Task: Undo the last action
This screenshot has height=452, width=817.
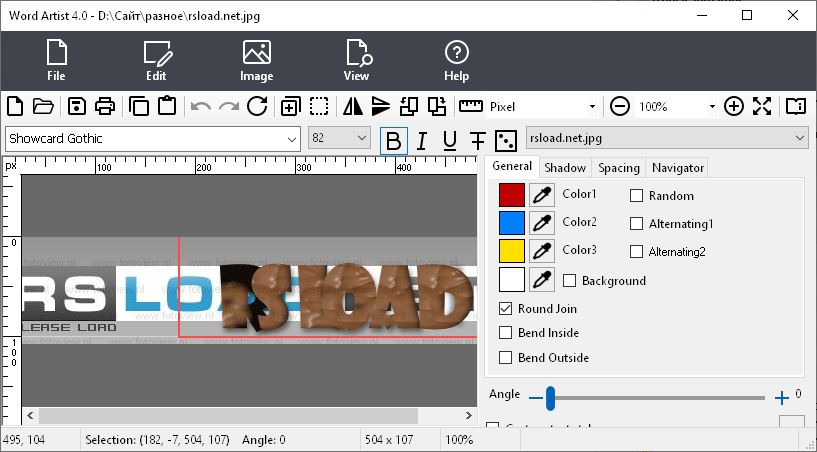Action: pyautogui.click(x=201, y=107)
